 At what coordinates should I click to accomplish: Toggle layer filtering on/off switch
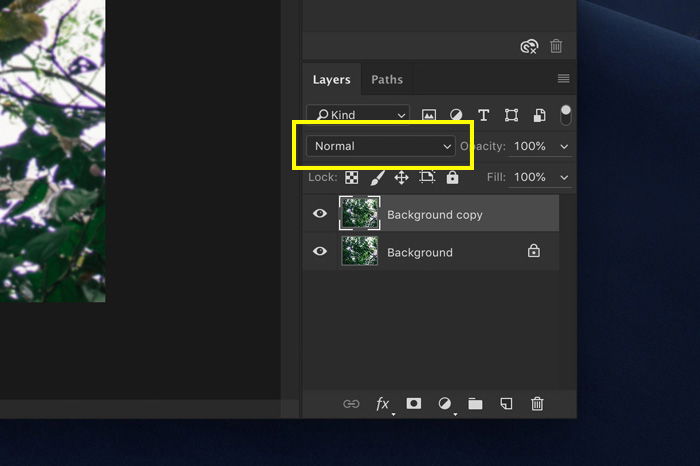coord(566,115)
